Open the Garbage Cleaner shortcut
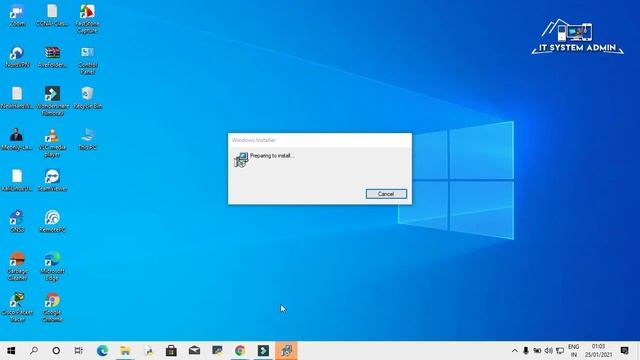 [17, 266]
